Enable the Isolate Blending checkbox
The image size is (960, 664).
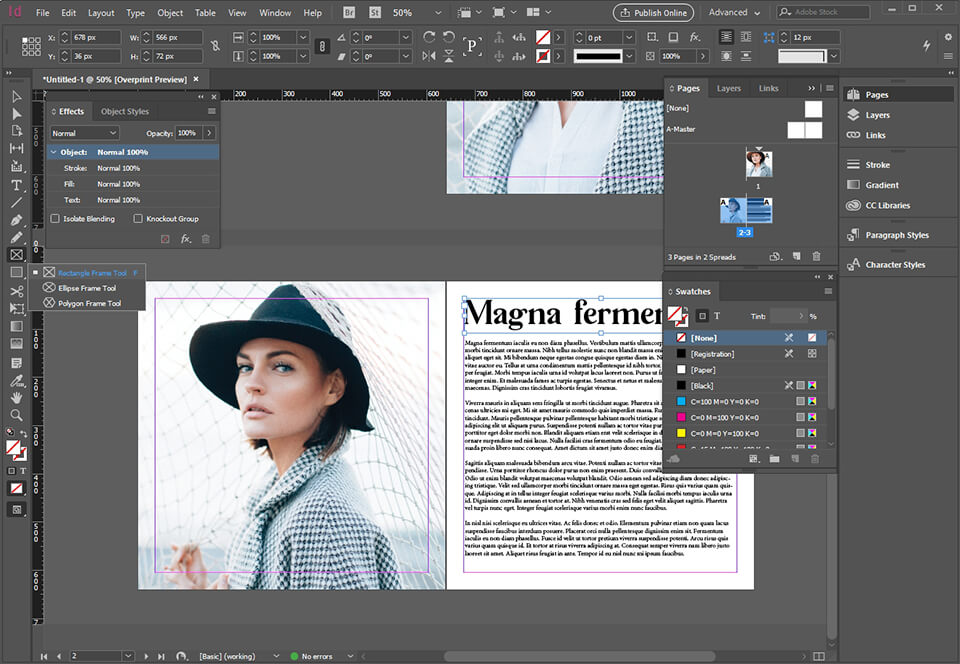click(56, 218)
